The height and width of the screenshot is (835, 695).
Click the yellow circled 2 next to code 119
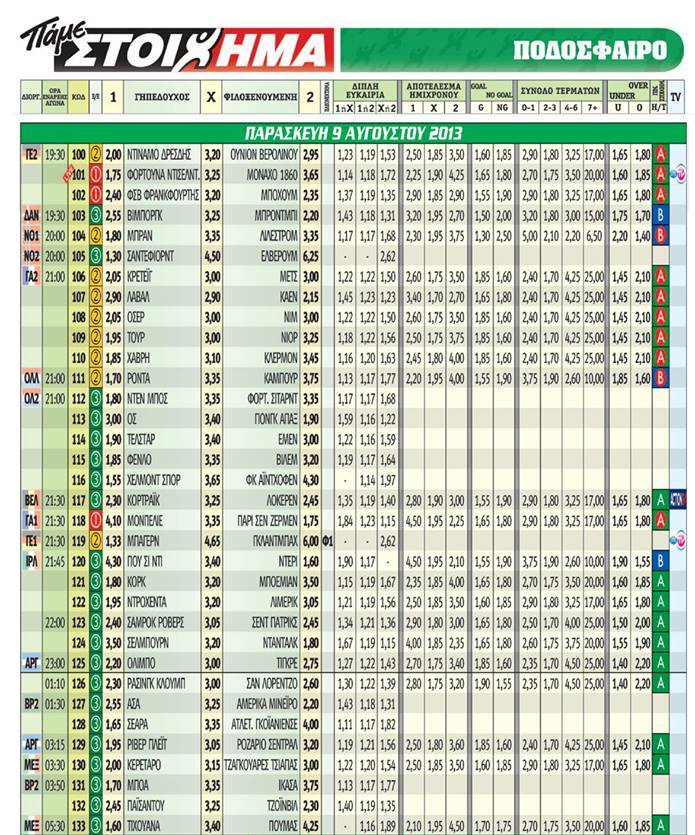pos(95,541)
